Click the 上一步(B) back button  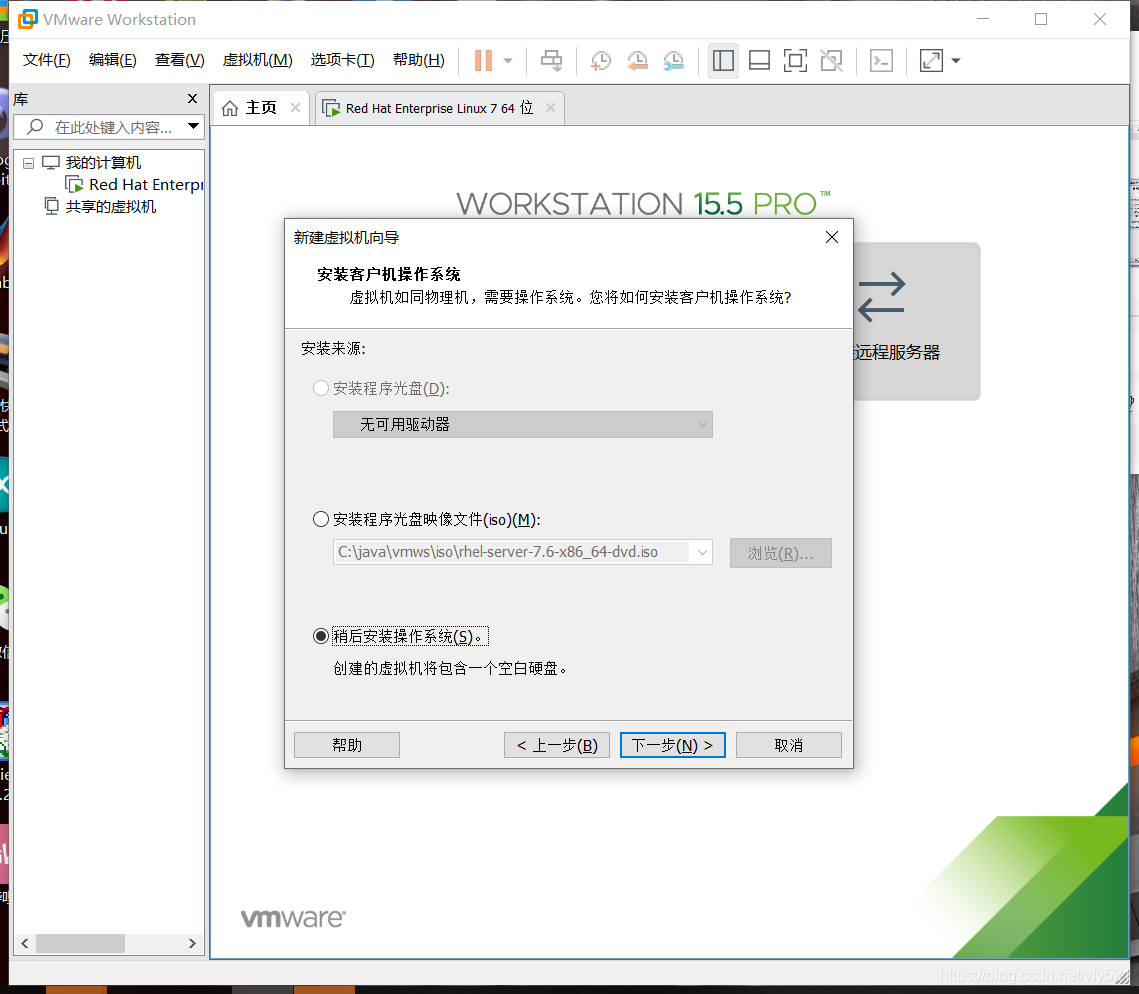pyautogui.click(x=556, y=745)
